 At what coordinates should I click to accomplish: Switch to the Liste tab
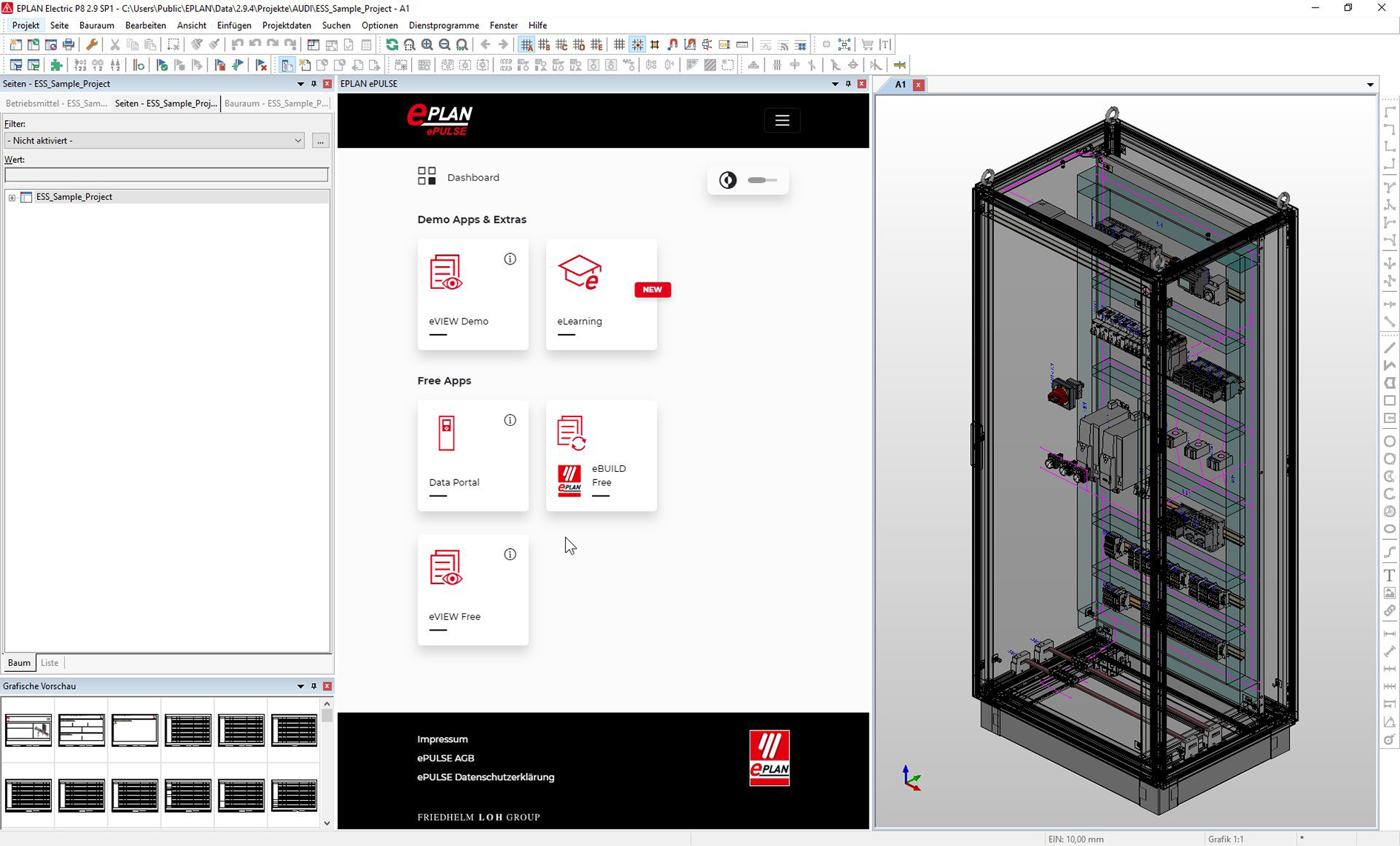pos(50,663)
